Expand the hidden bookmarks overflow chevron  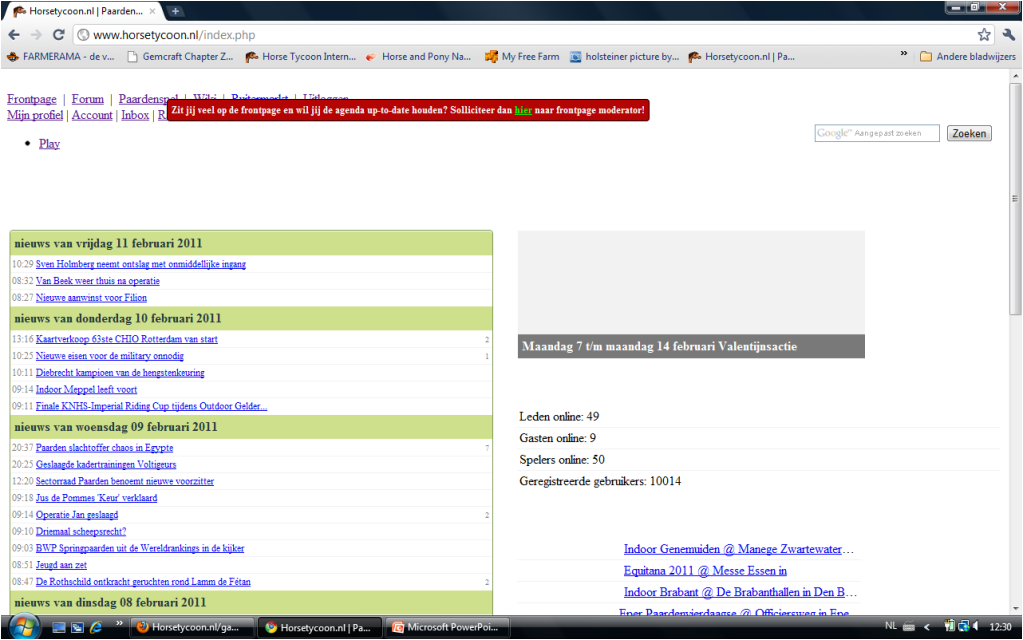click(904, 55)
